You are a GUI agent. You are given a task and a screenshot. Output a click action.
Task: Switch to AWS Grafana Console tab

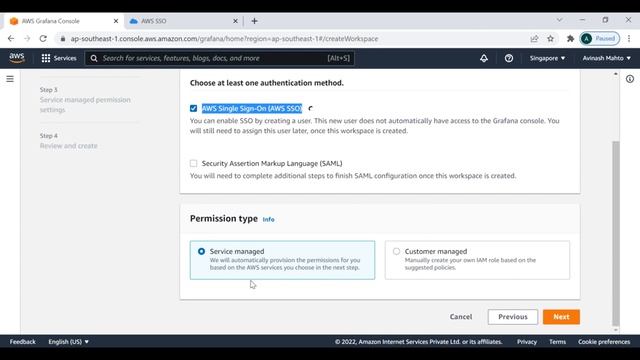pyautogui.click(x=61, y=21)
